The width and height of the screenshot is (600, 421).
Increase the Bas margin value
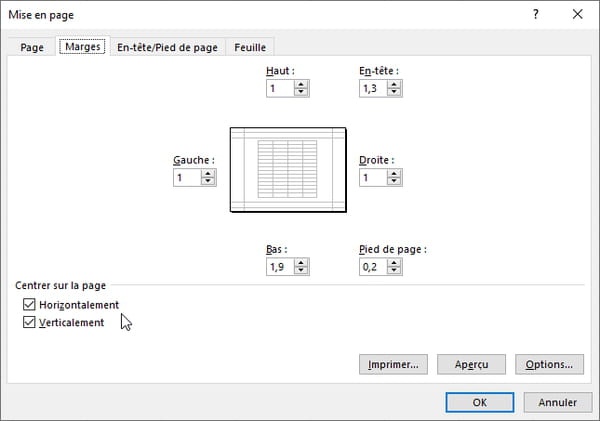point(301,263)
